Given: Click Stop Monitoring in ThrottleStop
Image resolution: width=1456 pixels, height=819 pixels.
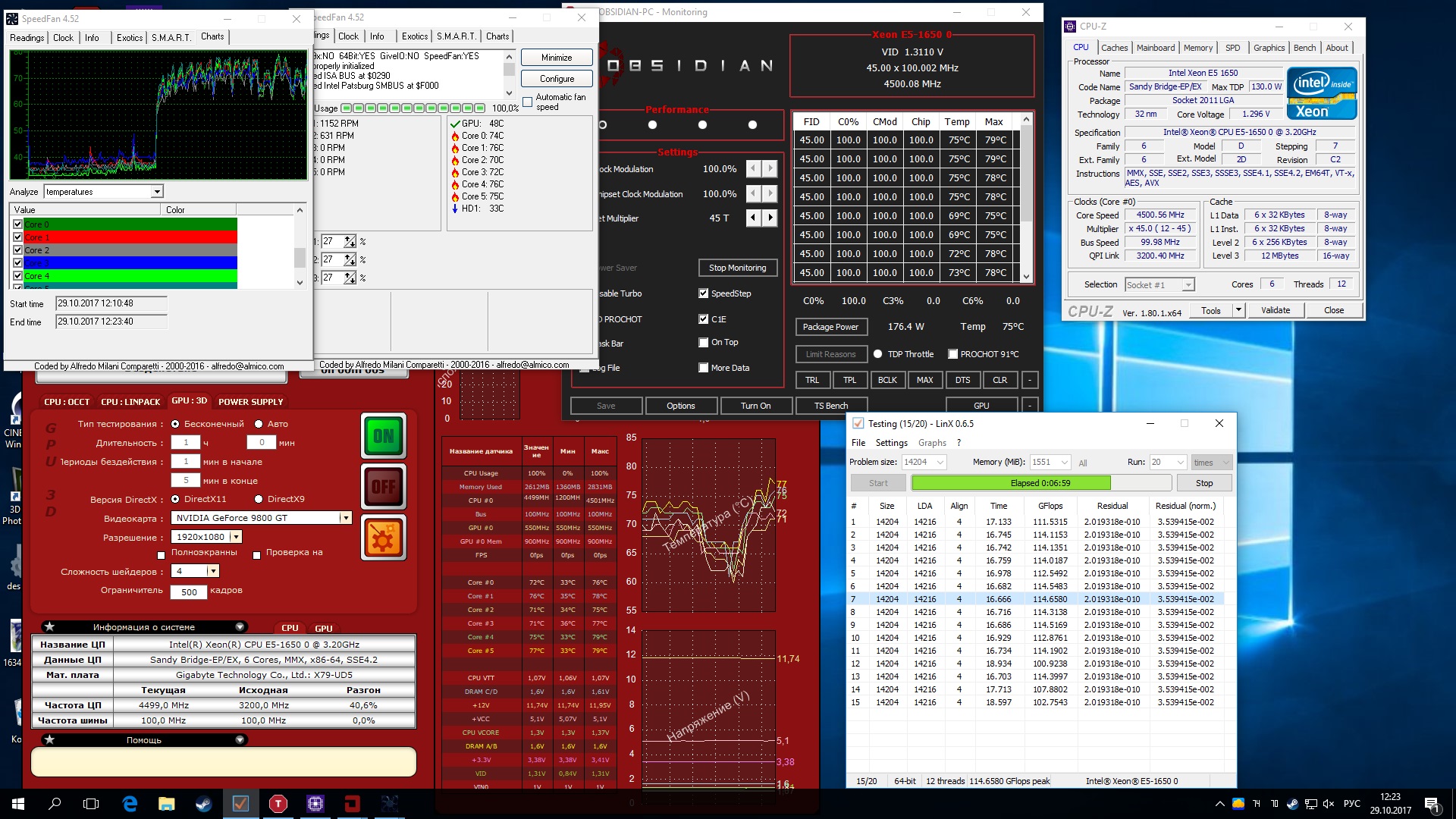Looking at the screenshot, I should coord(737,268).
